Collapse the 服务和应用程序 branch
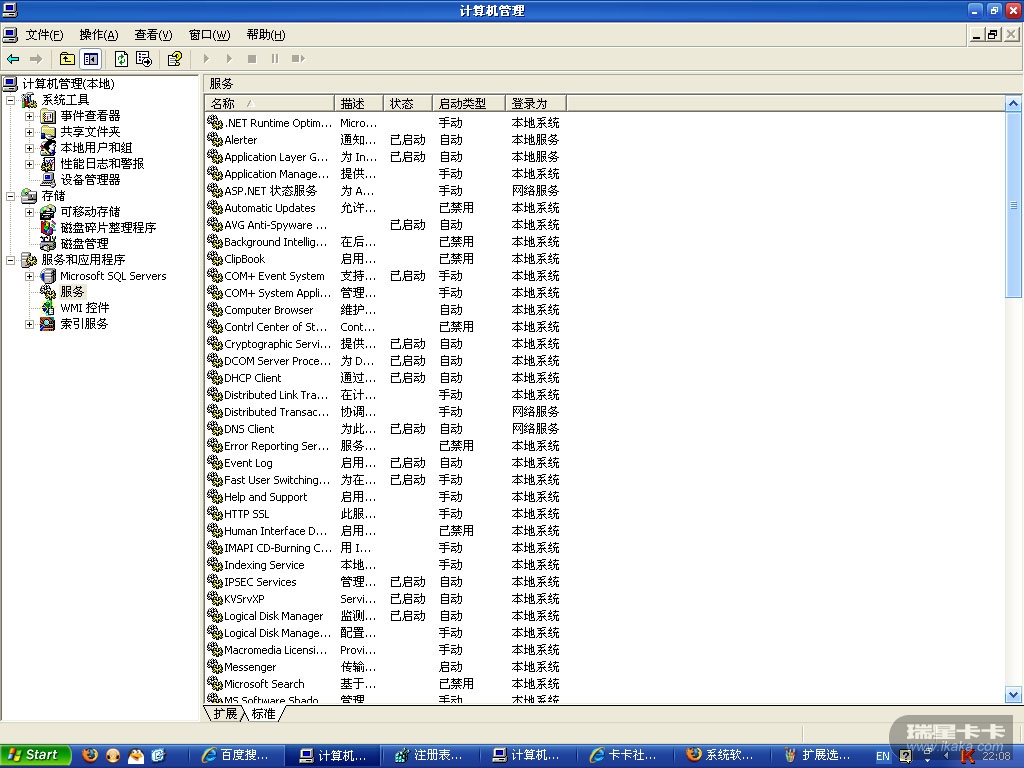Screen dimensions: 1024x768 [10, 260]
